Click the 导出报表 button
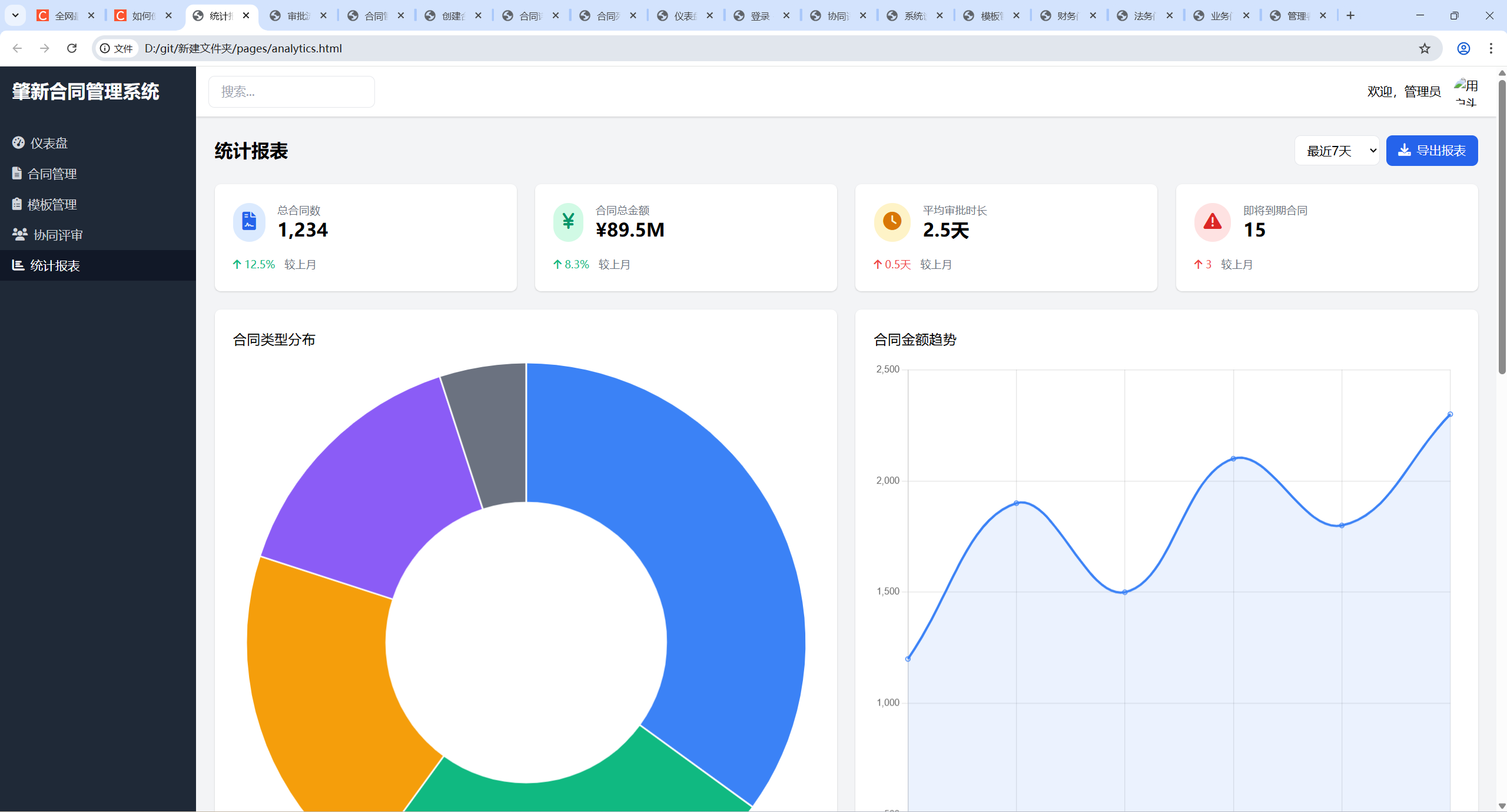 [x=1432, y=151]
